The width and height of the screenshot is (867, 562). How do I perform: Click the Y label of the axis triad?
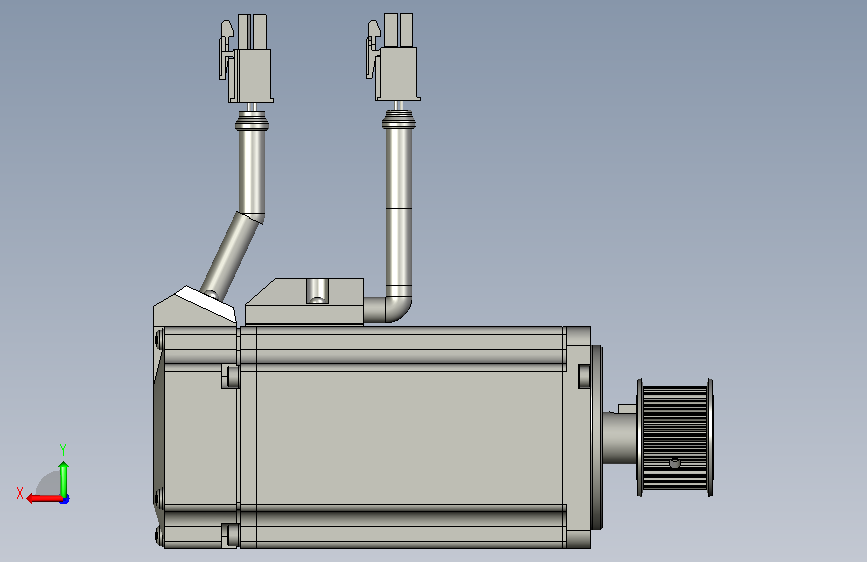63,449
